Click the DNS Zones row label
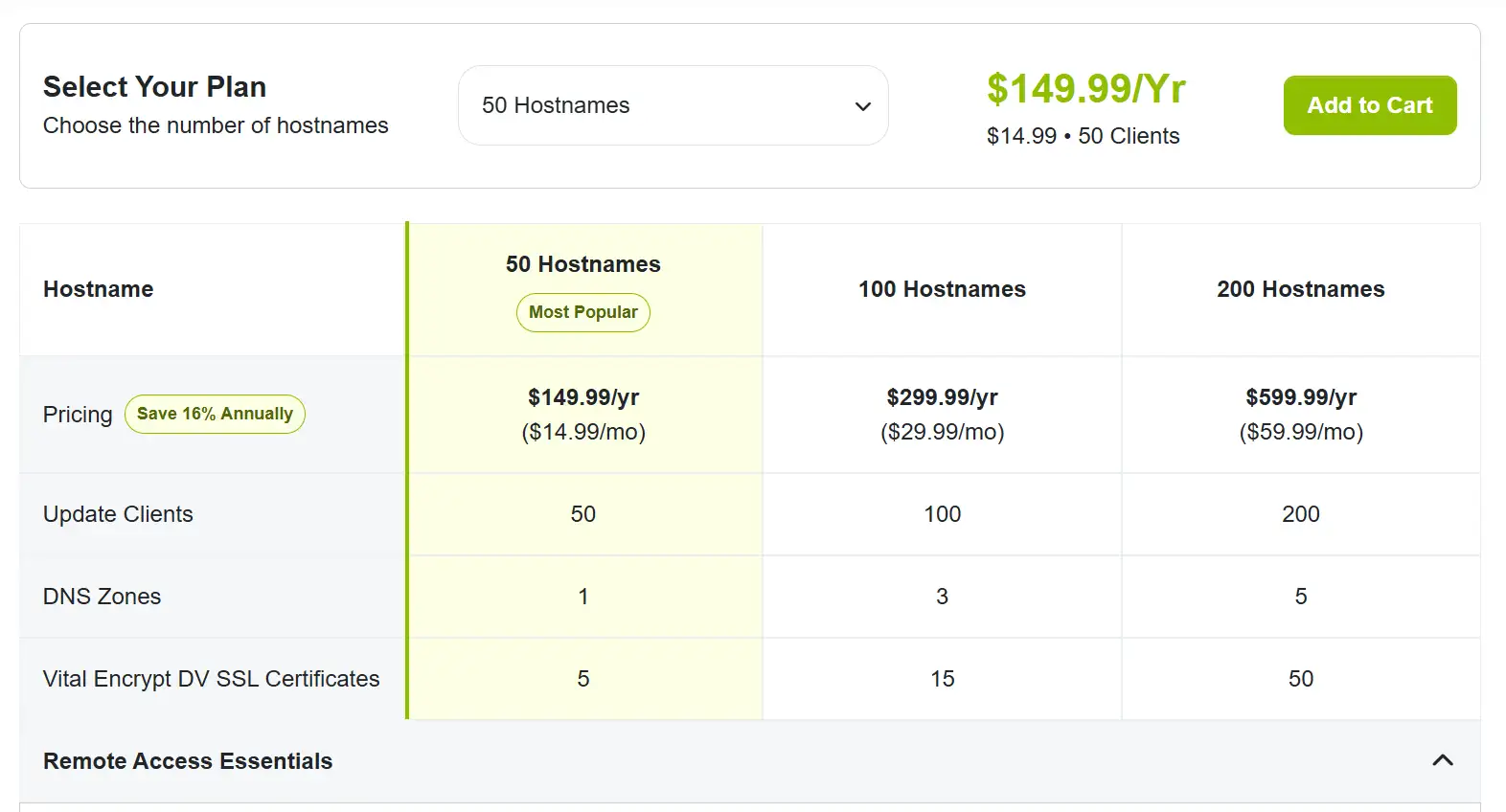This screenshot has height=812, width=1506. click(102, 597)
